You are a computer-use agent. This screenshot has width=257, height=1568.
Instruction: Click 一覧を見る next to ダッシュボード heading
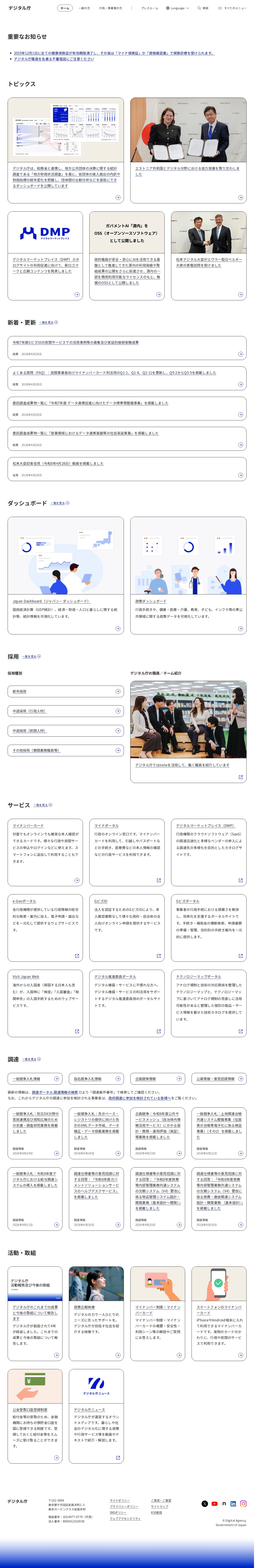pyautogui.click(x=60, y=503)
